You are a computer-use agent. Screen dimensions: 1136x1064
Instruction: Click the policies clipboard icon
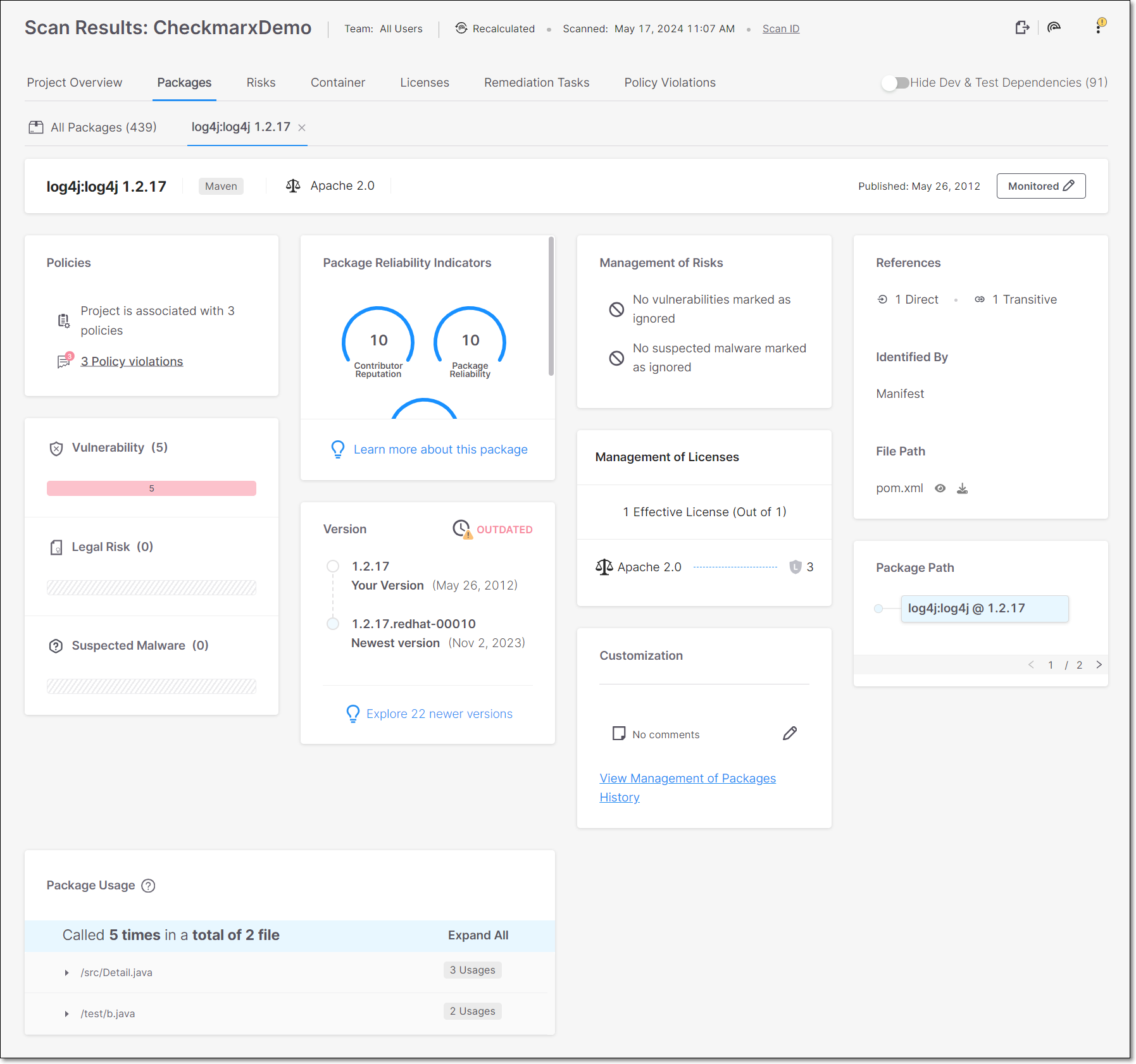point(64,321)
